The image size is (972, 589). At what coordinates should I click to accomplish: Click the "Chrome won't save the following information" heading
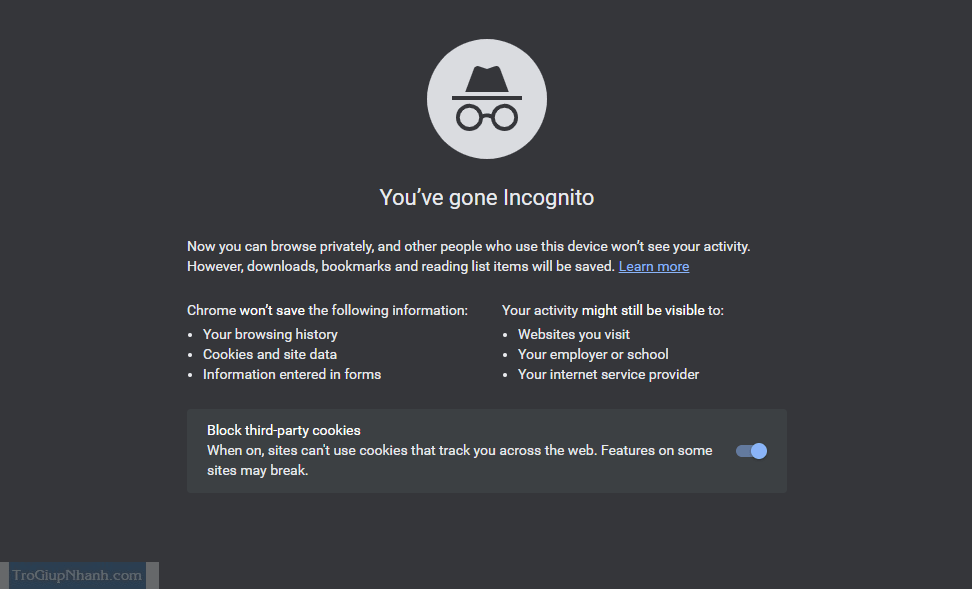pyautogui.click(x=327, y=310)
